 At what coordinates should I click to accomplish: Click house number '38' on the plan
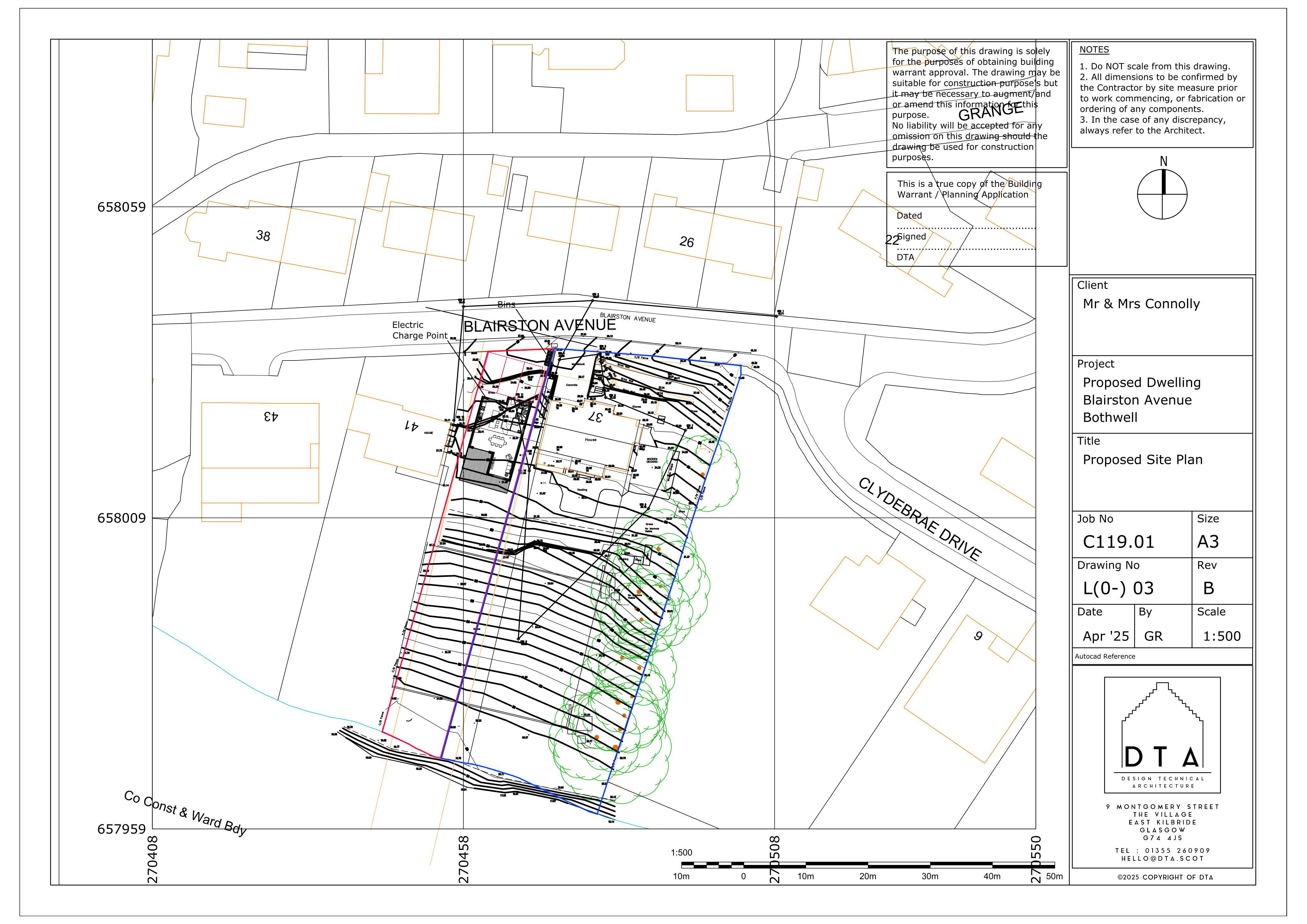pyautogui.click(x=262, y=235)
